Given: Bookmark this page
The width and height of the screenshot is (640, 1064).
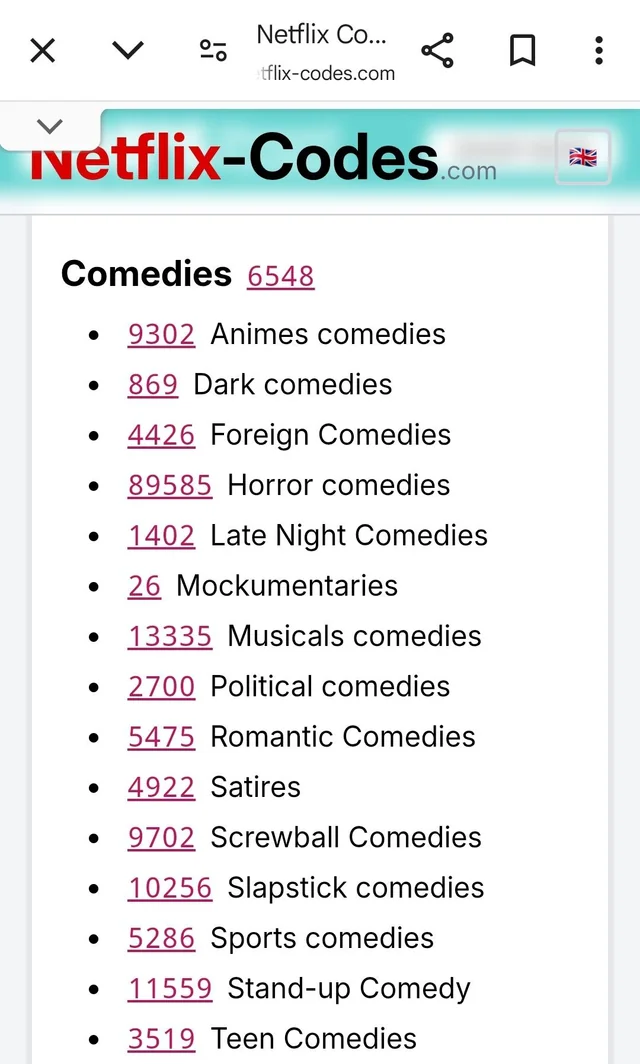Looking at the screenshot, I should pos(522,50).
